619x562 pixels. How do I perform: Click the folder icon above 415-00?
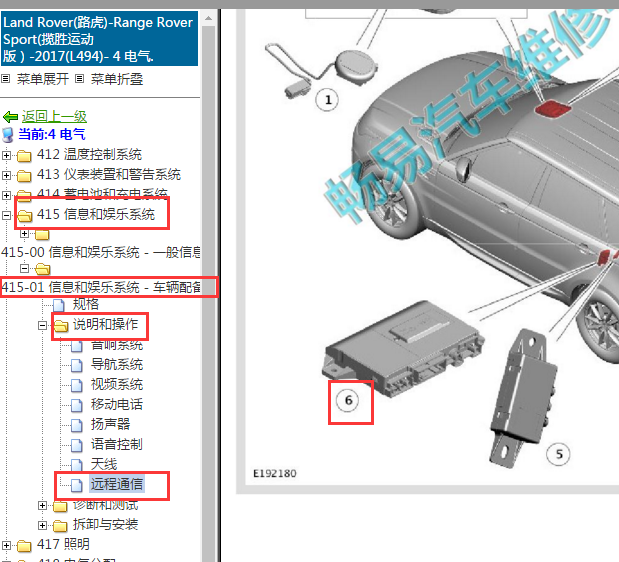point(42,235)
